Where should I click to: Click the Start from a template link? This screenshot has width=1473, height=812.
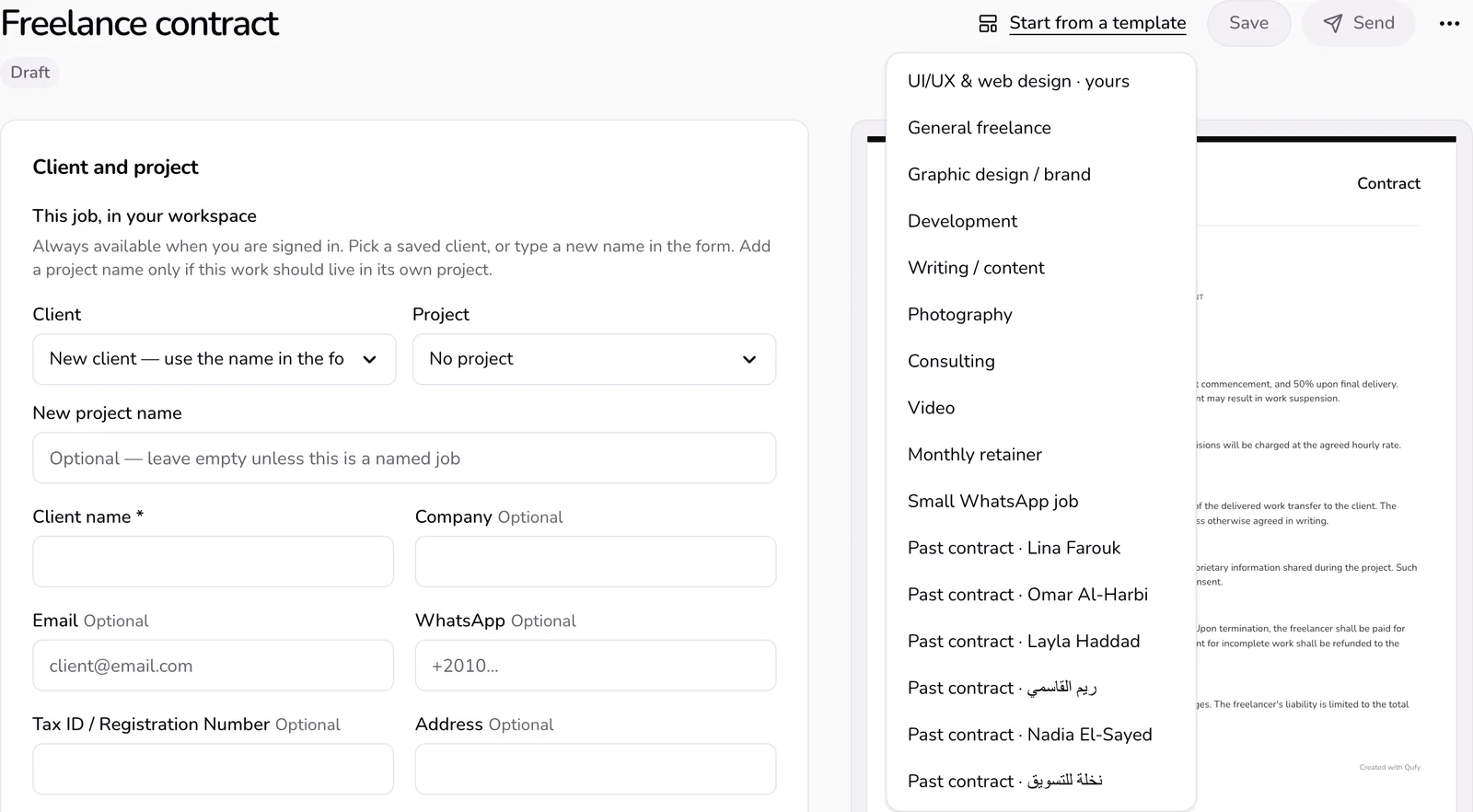[1097, 23]
